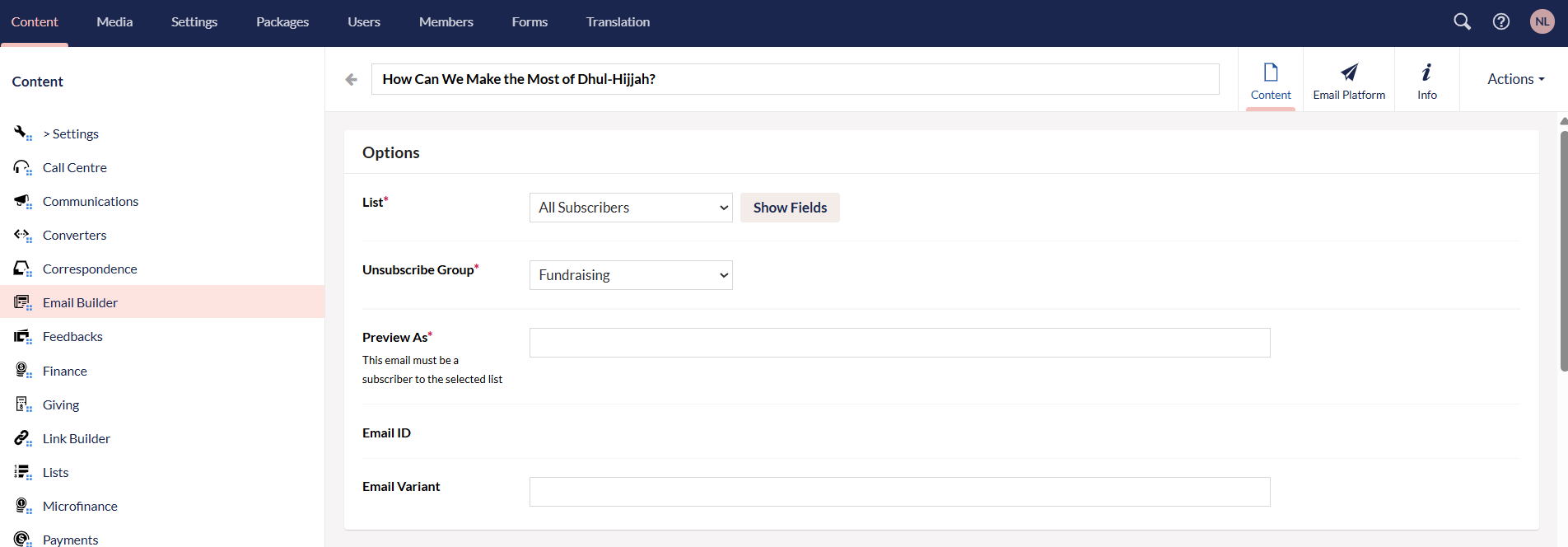Open the help question mark icon
The image size is (1568, 547).
pos(1501,21)
